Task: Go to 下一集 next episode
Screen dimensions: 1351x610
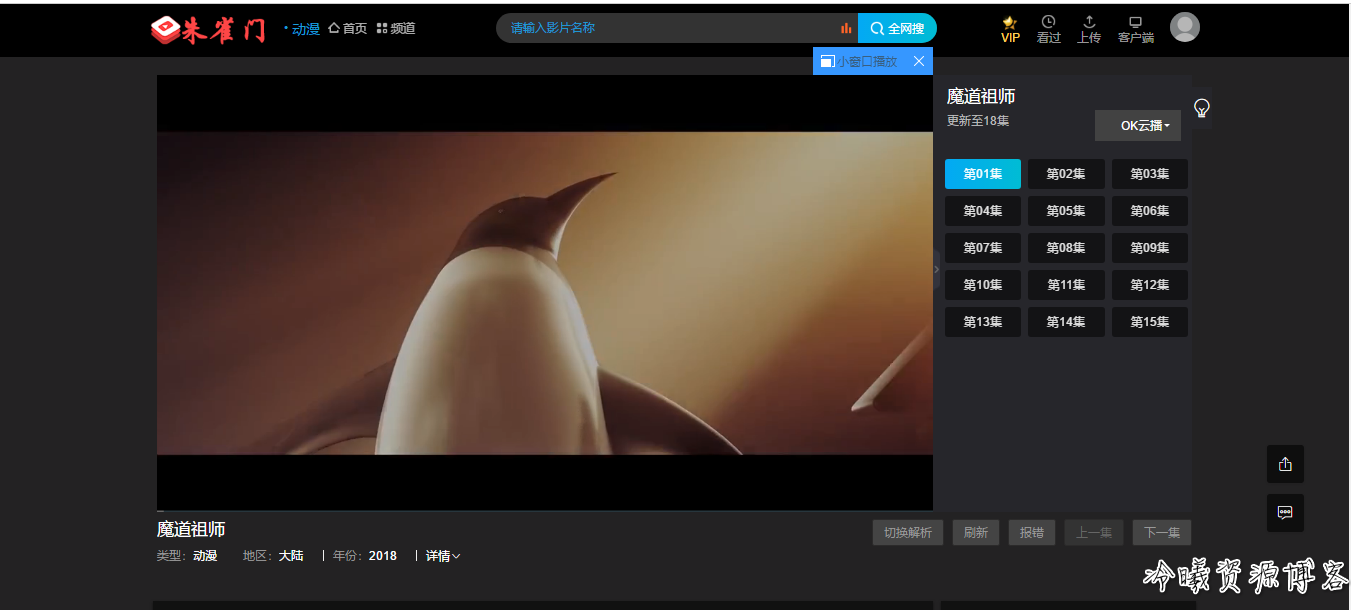Action: [1162, 533]
